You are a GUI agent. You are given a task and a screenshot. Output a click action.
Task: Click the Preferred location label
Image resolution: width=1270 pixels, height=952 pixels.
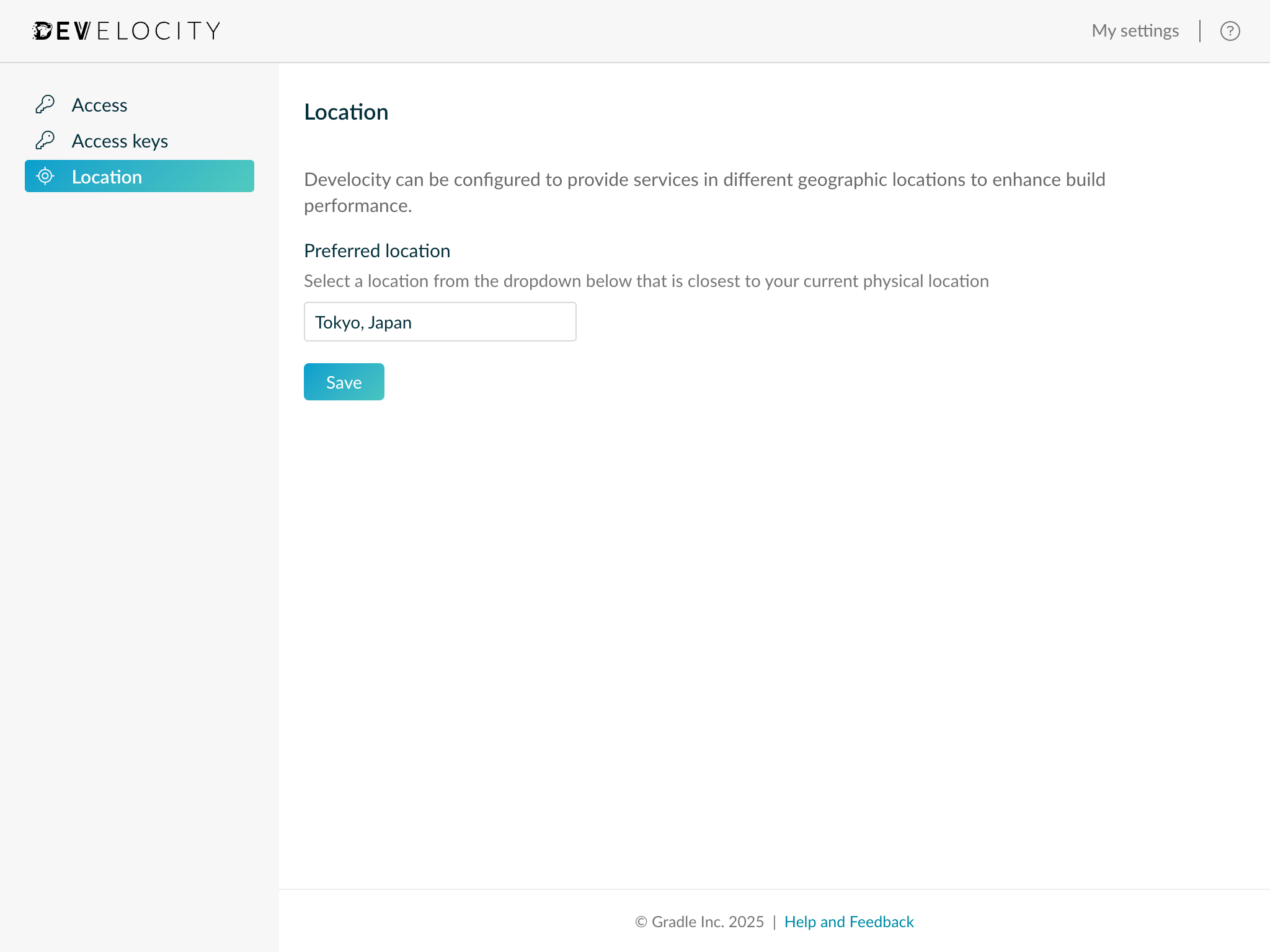tap(376, 250)
